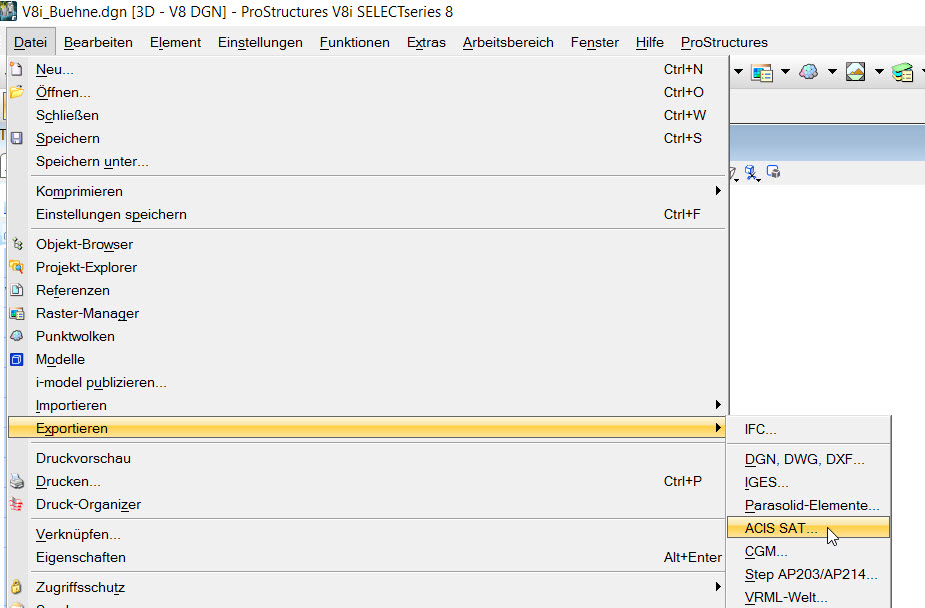This screenshot has width=925, height=608.
Task: Click the image picture toolbar icon
Action: (x=855, y=72)
